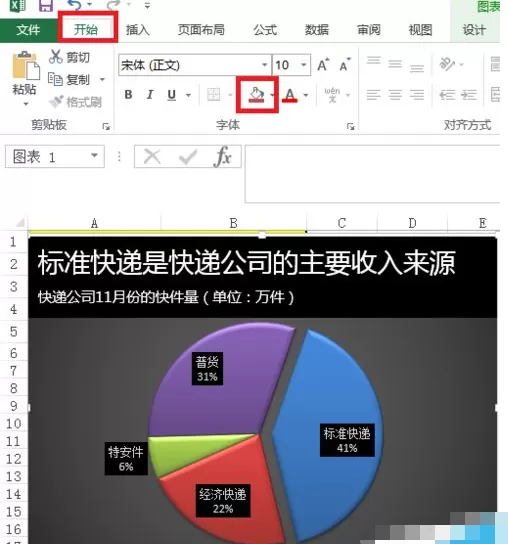Screen dimensions: 508x544
Task: Align text right
Action: click(417, 95)
